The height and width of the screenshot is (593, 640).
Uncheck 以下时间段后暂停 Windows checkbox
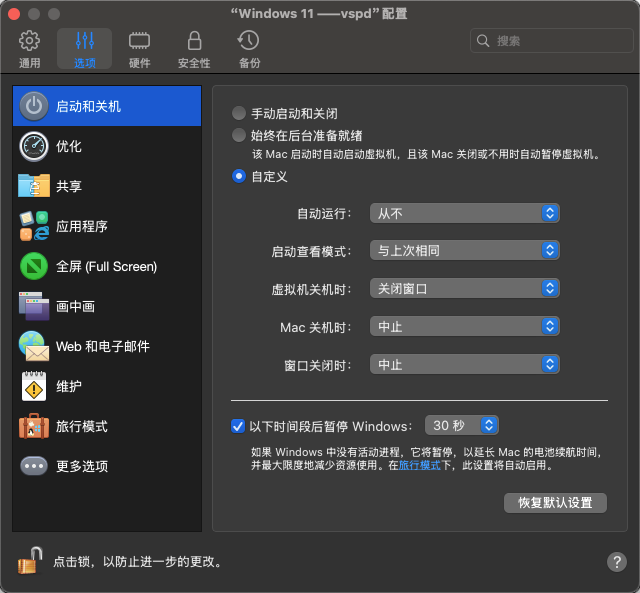pyautogui.click(x=238, y=426)
